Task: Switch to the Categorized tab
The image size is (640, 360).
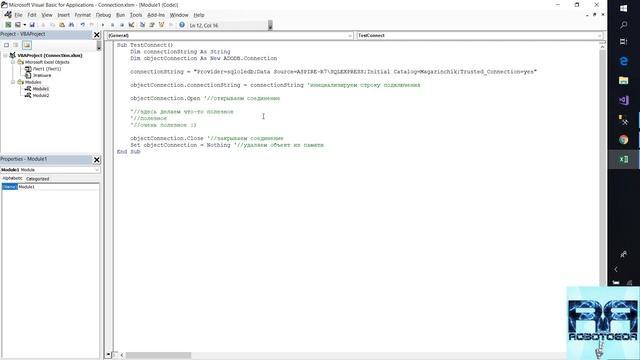Action: (38, 179)
